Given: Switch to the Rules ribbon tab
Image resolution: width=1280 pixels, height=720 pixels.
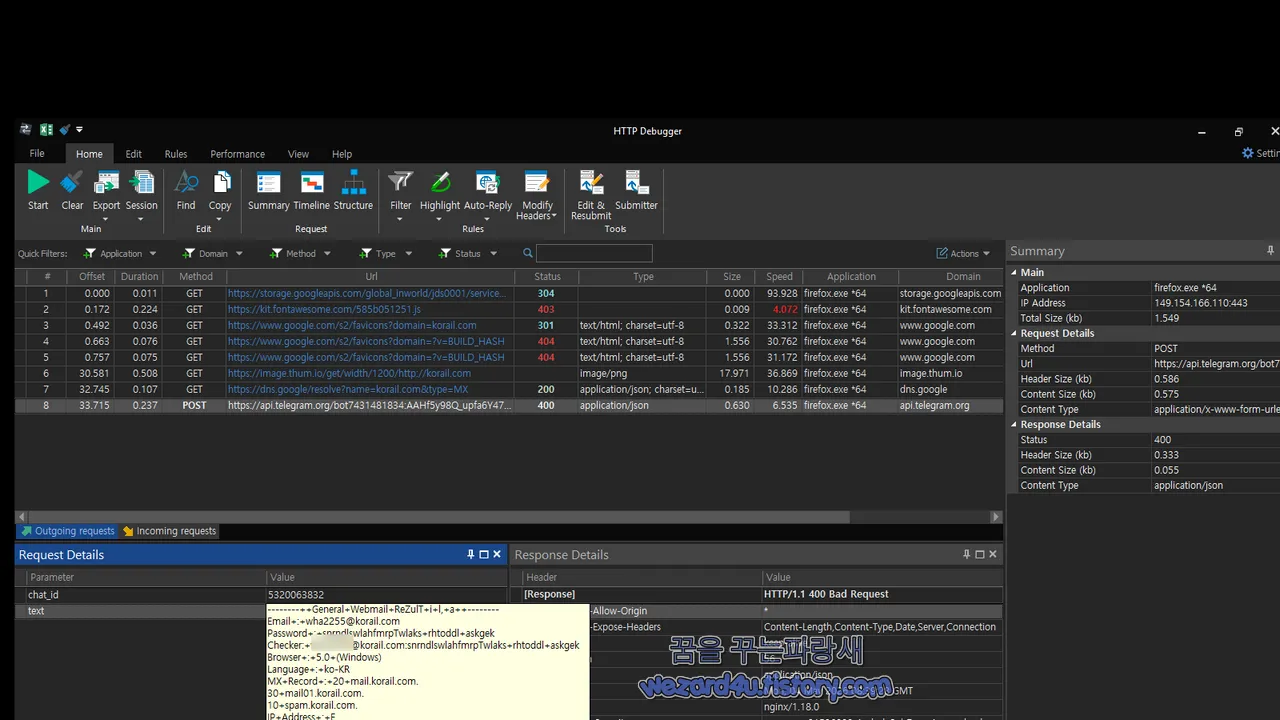Looking at the screenshot, I should tap(176, 154).
